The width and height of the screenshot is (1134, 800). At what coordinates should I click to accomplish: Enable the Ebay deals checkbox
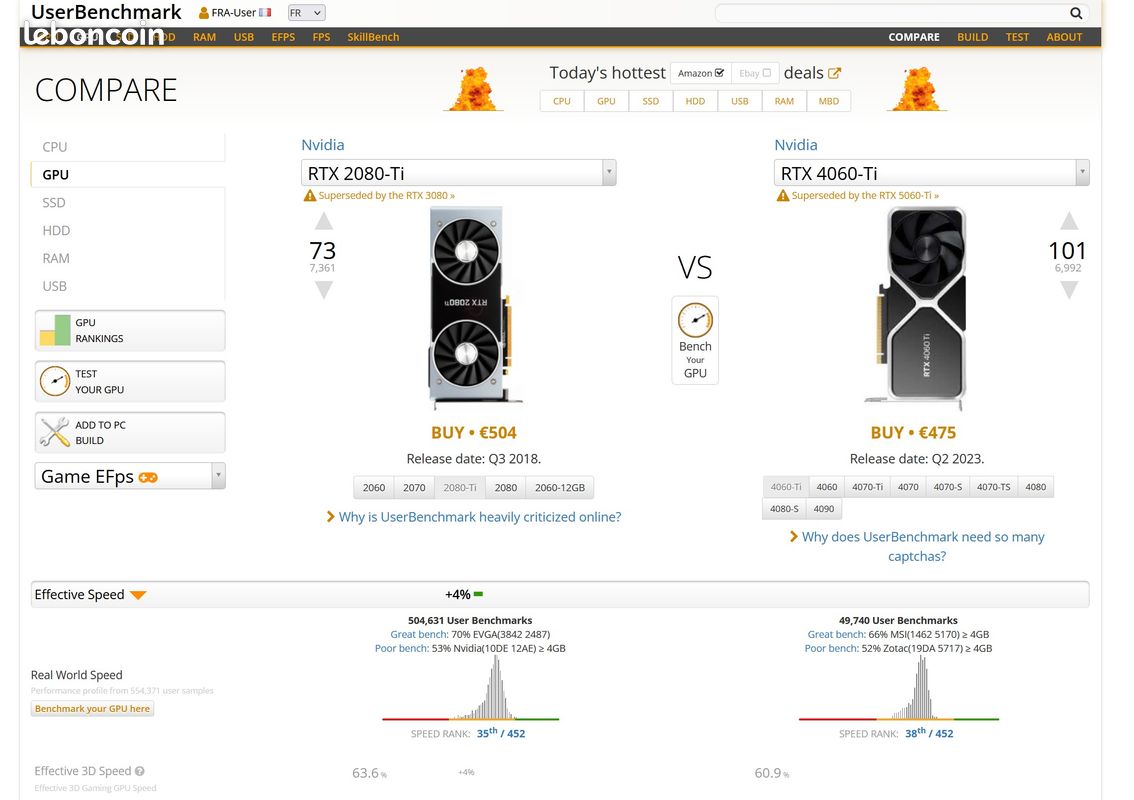(x=765, y=73)
